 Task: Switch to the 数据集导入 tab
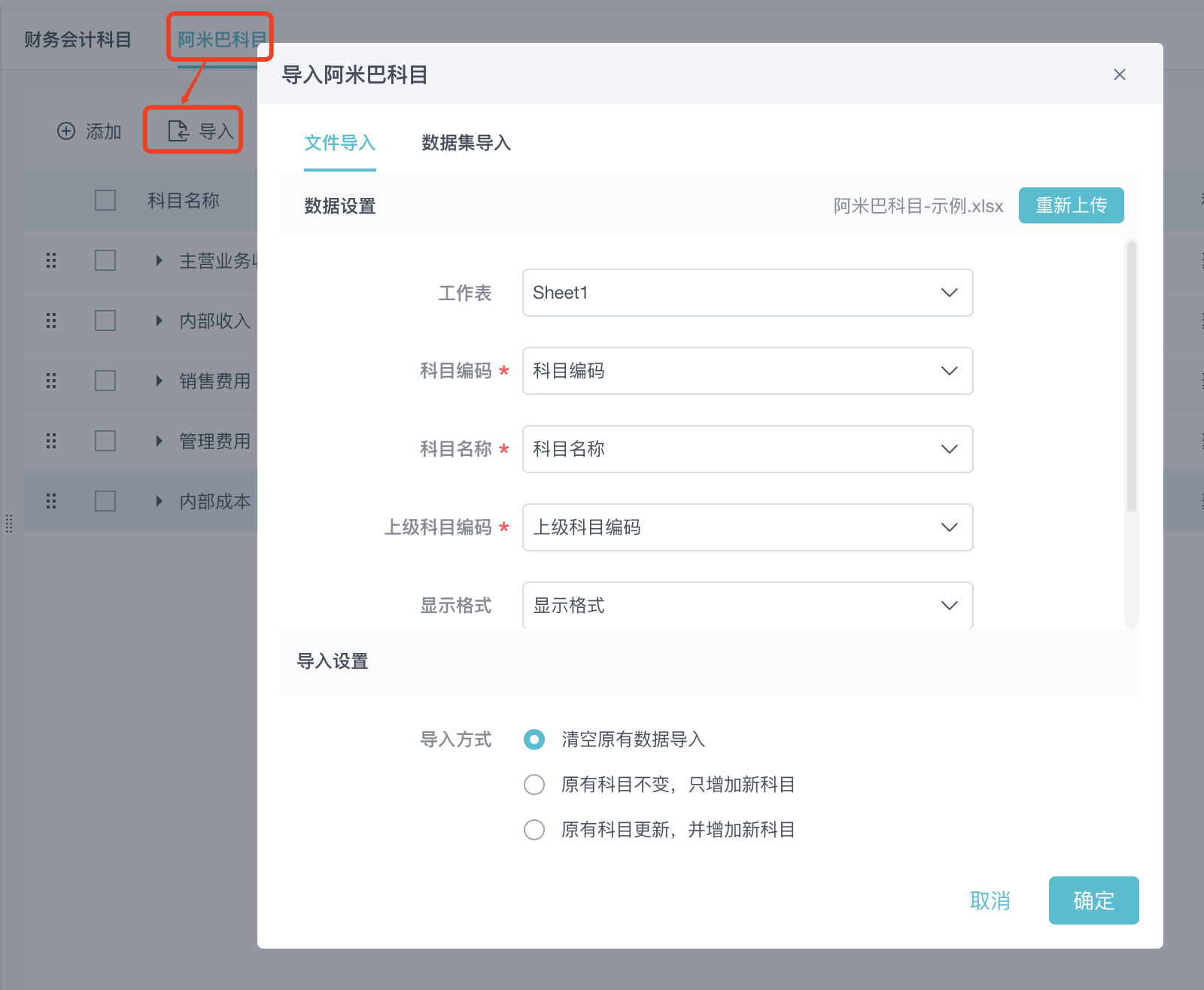coord(466,143)
